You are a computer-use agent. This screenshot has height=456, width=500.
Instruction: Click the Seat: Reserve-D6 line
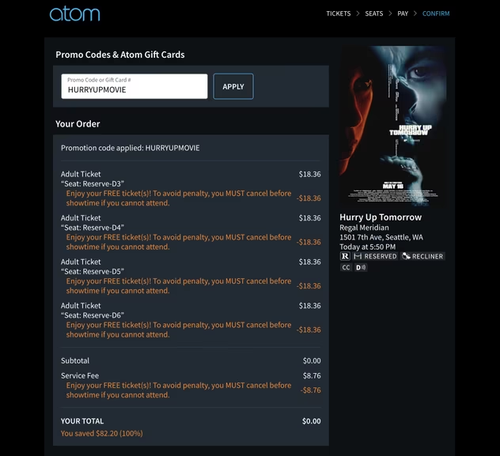[92, 315]
